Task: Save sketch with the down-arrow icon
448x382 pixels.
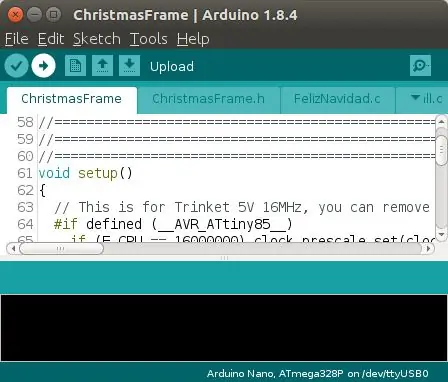Action: pos(129,66)
